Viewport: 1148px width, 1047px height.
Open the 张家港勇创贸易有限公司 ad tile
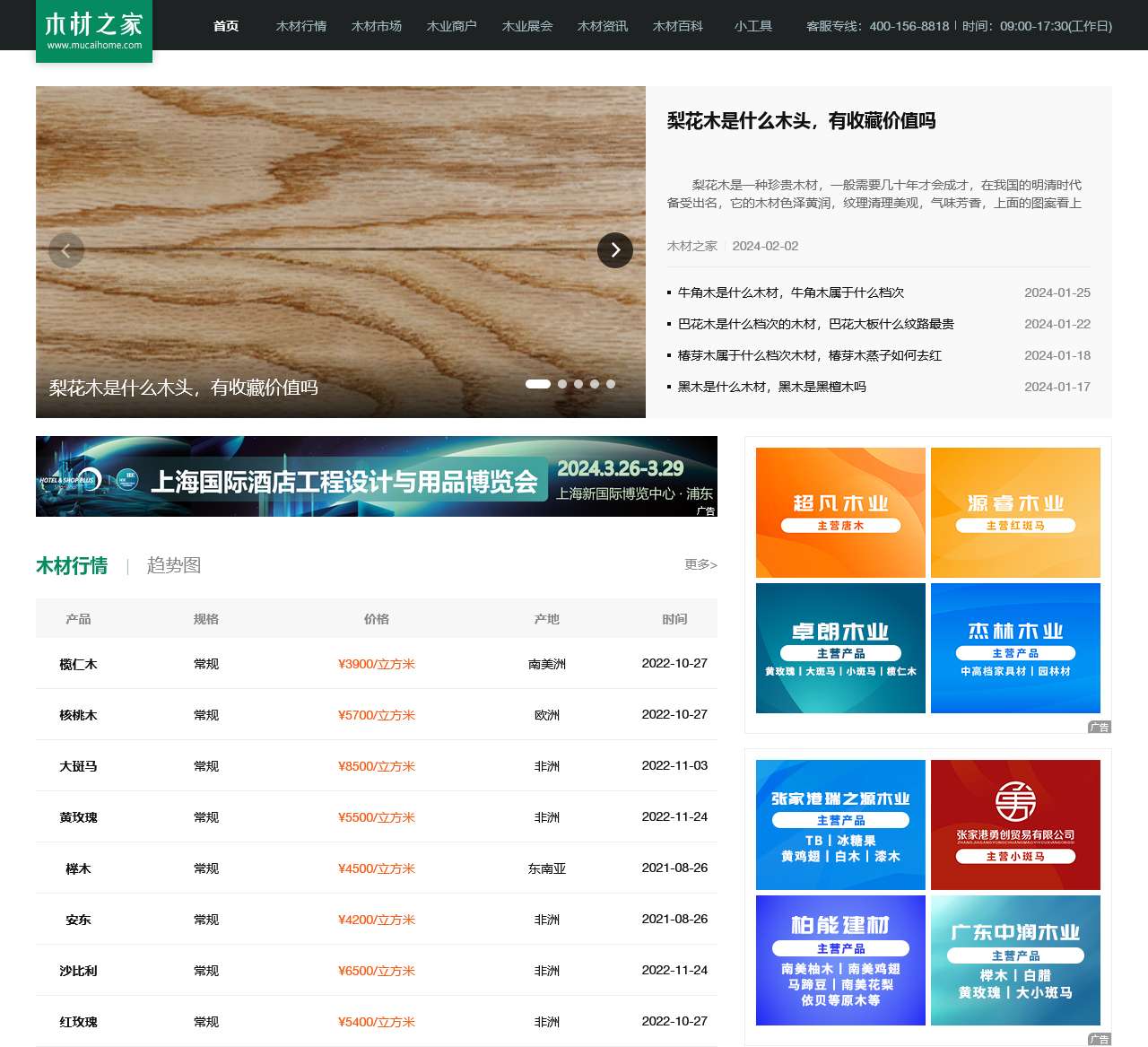coord(1015,825)
